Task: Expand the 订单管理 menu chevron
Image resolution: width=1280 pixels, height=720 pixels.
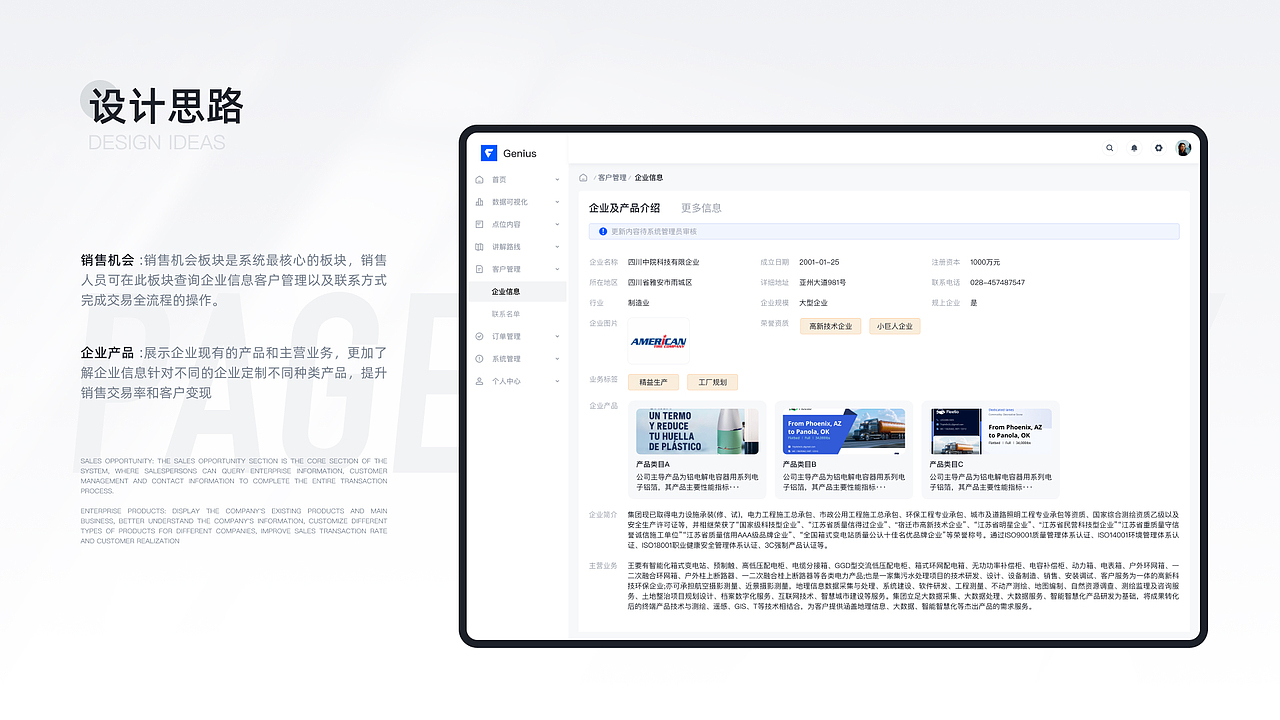Action: 557,337
